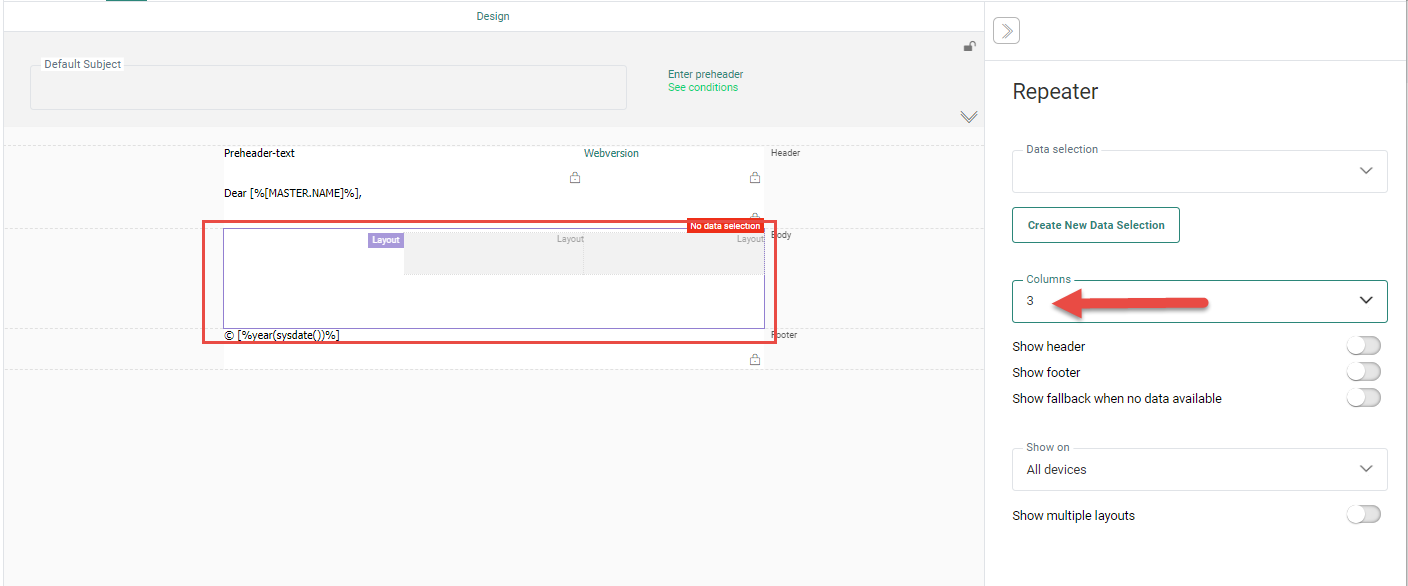Click into the Default Subject field
The height and width of the screenshot is (586, 1408).
tap(328, 89)
